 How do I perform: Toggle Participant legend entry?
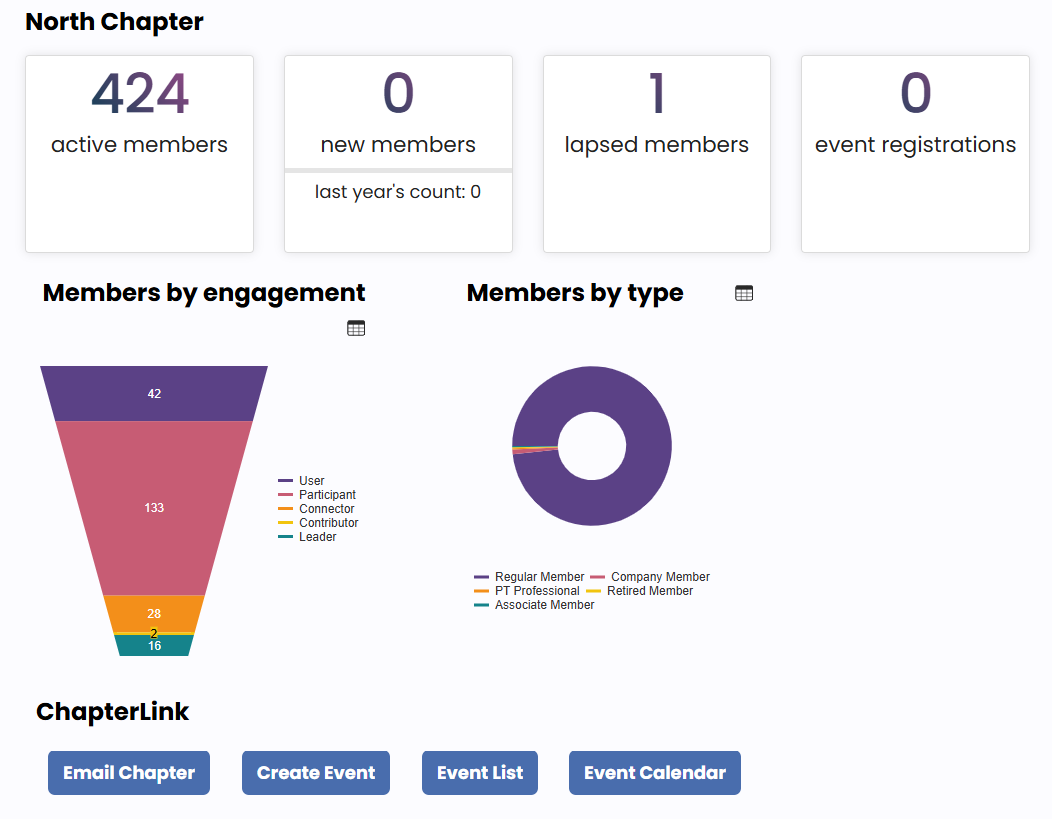(x=326, y=495)
